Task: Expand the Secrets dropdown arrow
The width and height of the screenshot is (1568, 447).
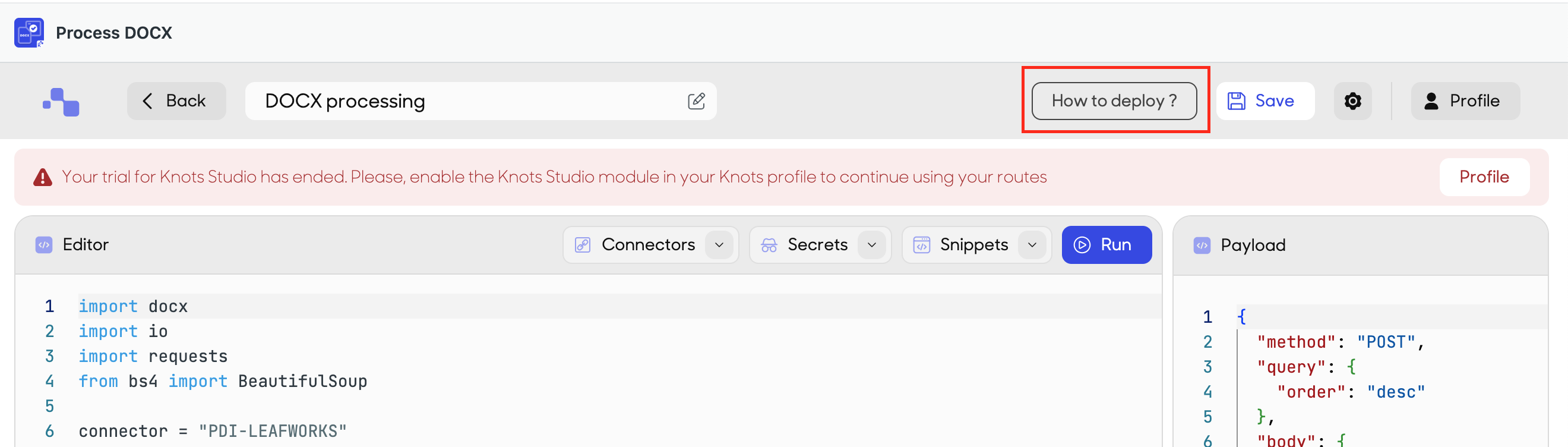Action: [x=872, y=245]
